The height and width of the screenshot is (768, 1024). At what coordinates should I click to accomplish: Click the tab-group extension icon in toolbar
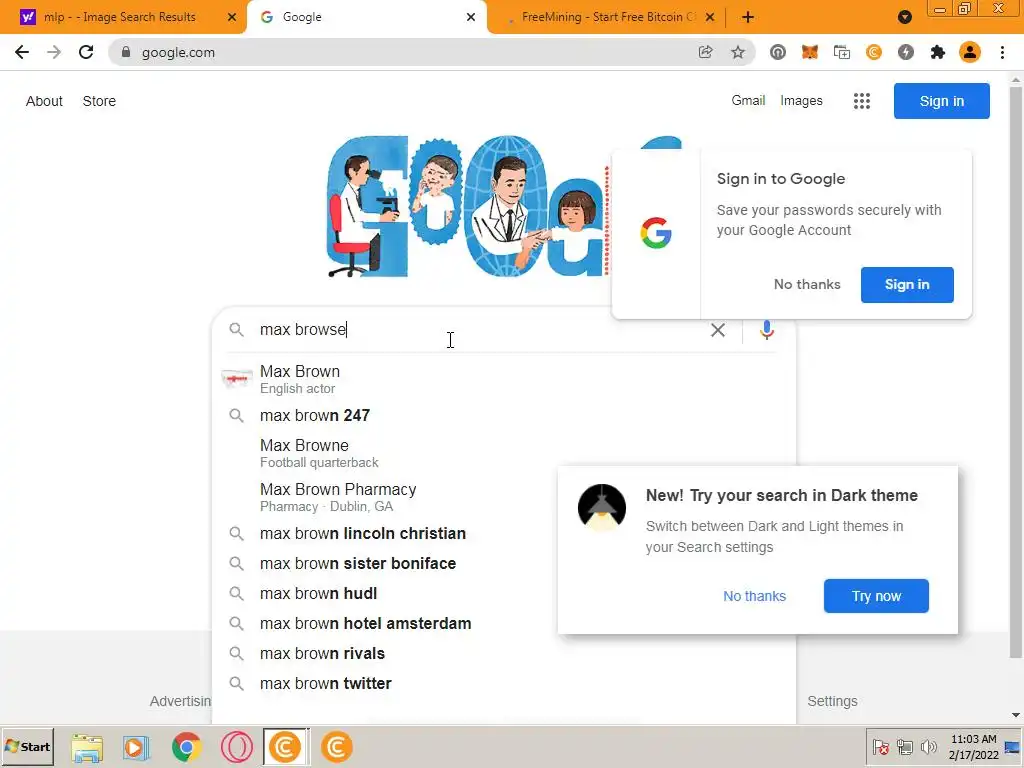pos(842,52)
